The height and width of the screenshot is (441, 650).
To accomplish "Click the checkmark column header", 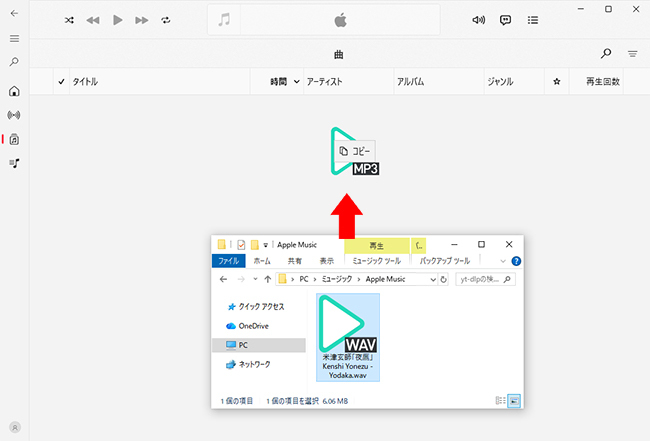I will coord(61,82).
